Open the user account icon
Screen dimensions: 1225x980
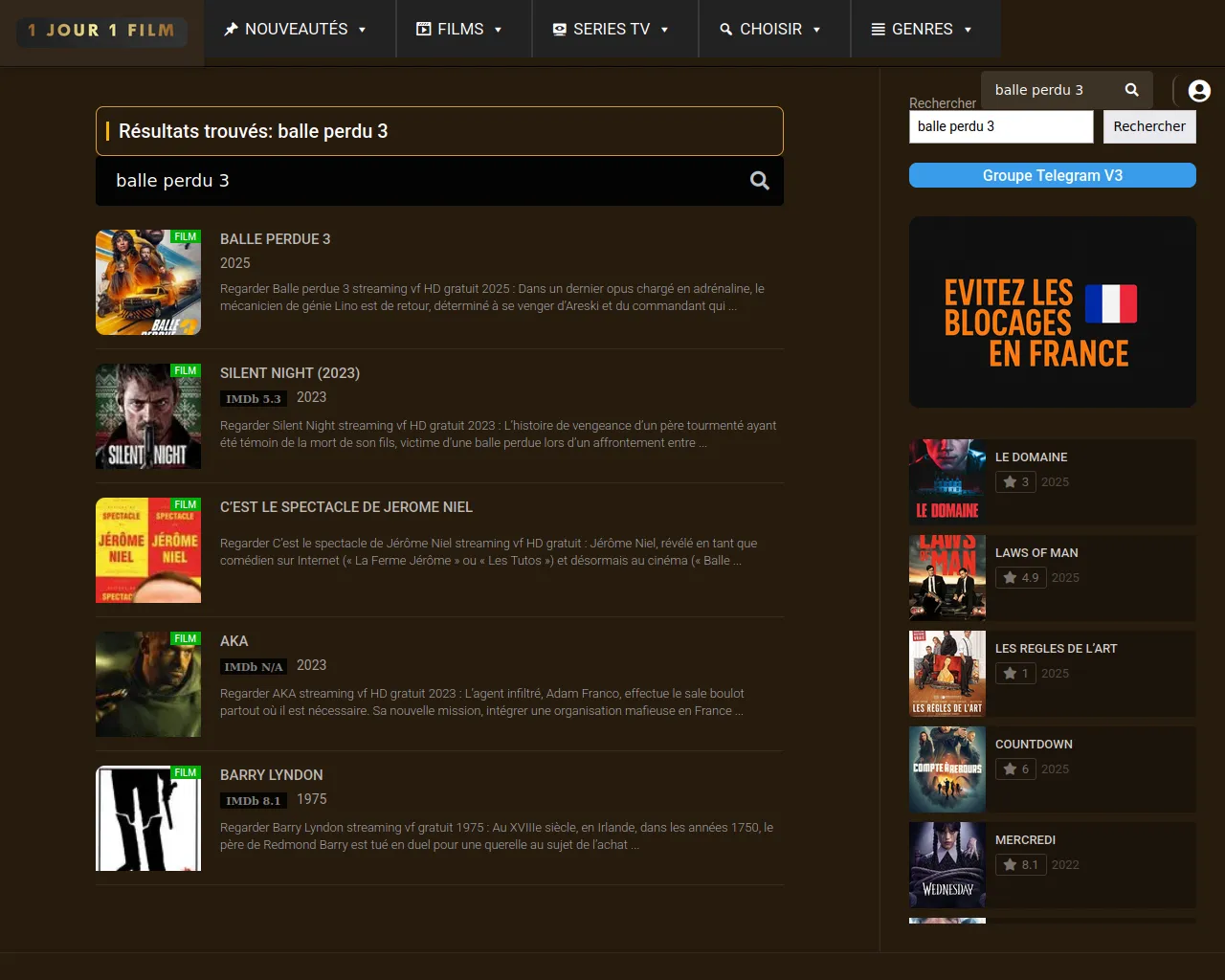tap(1199, 91)
